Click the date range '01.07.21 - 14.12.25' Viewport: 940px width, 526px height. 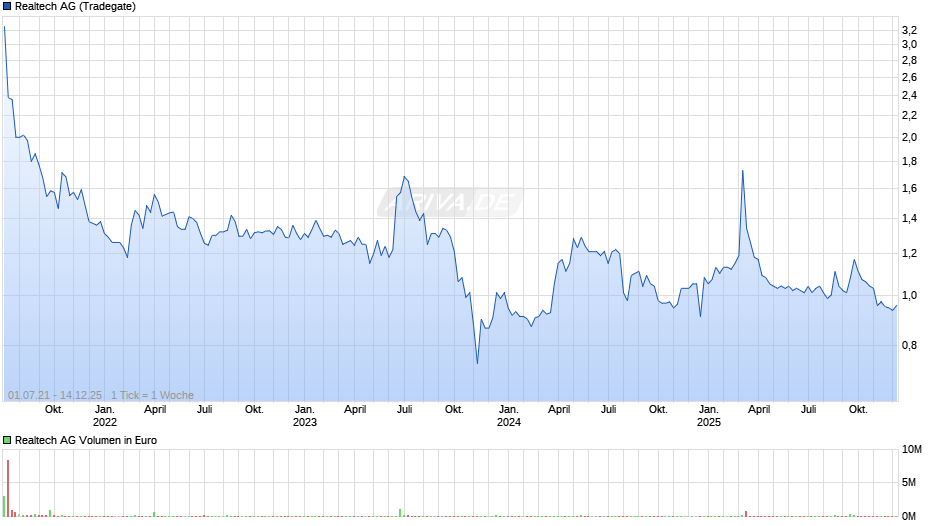click(x=55, y=395)
